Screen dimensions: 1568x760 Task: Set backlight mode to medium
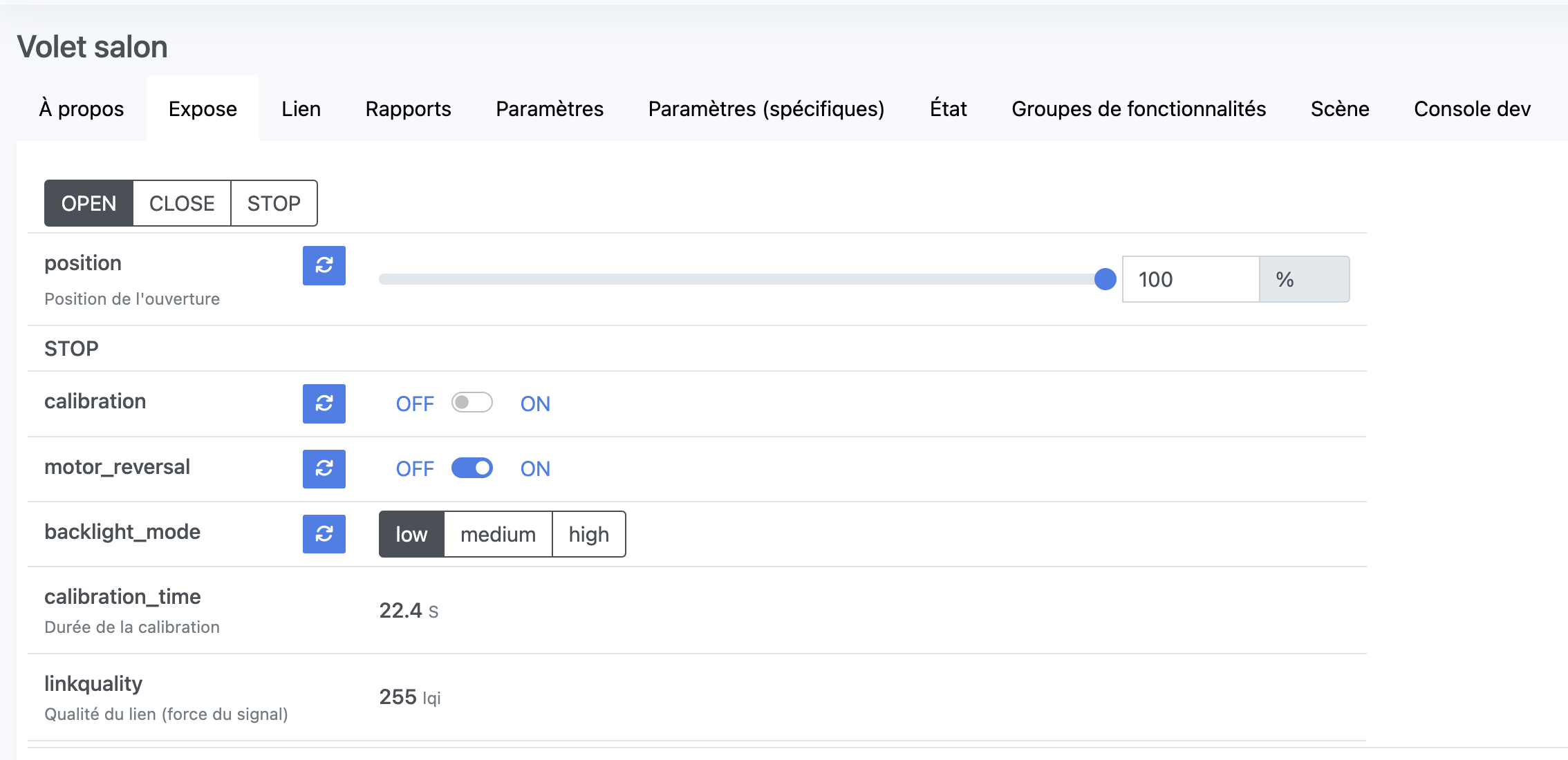tap(498, 534)
